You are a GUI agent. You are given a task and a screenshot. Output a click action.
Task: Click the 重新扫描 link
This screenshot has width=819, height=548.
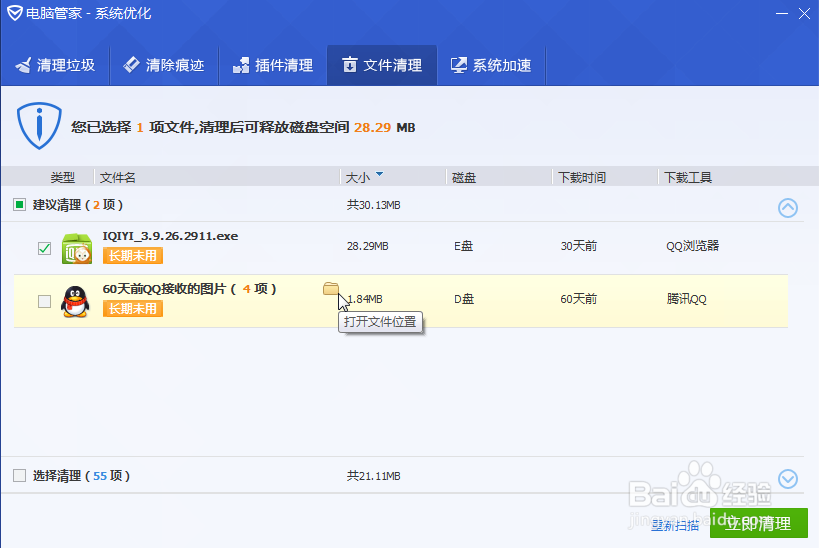tap(675, 525)
